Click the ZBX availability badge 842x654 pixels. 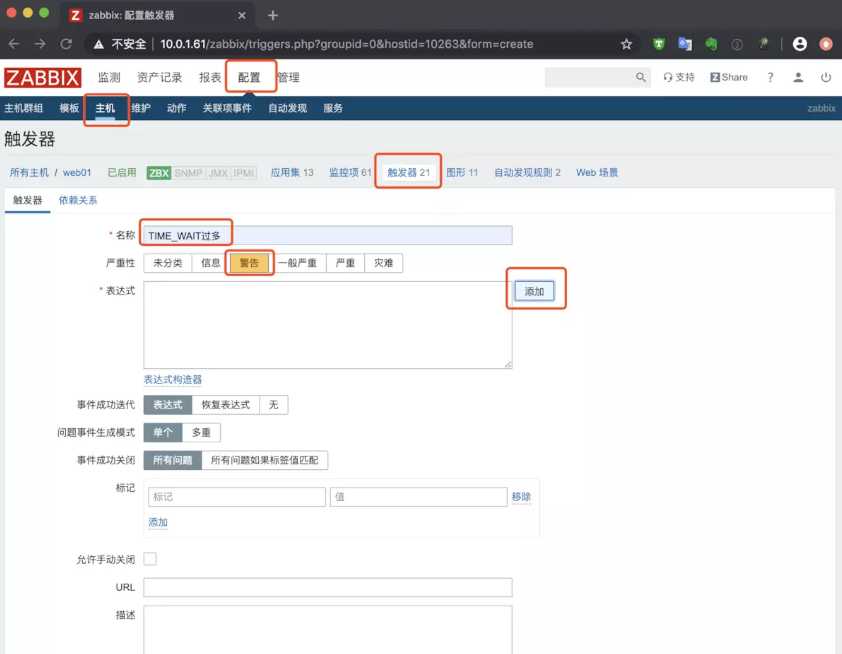[158, 173]
